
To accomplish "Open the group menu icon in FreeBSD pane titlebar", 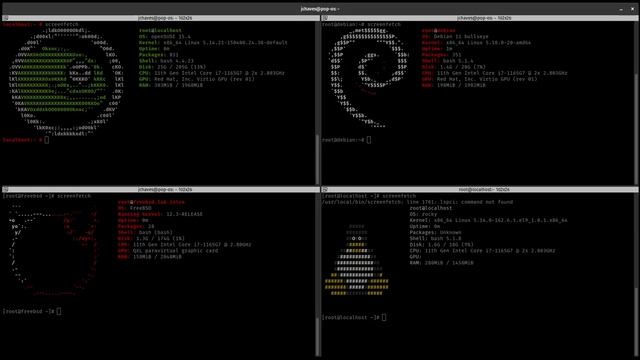I will [5, 189].
